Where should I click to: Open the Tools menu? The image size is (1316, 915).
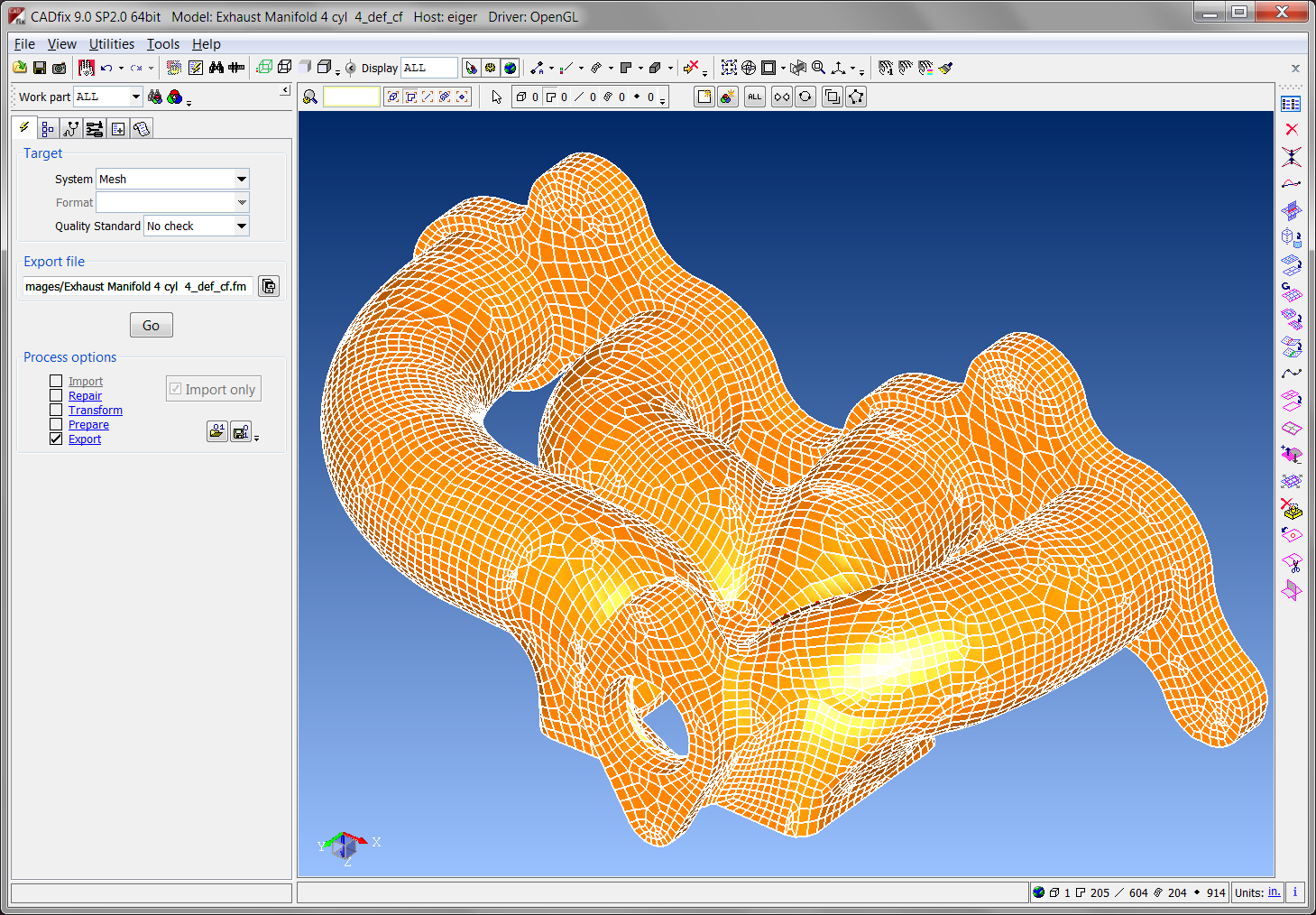(x=163, y=43)
